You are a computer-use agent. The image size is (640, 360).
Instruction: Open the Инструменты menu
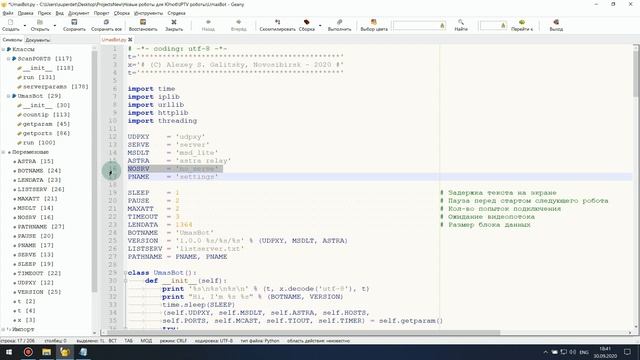point(149,13)
